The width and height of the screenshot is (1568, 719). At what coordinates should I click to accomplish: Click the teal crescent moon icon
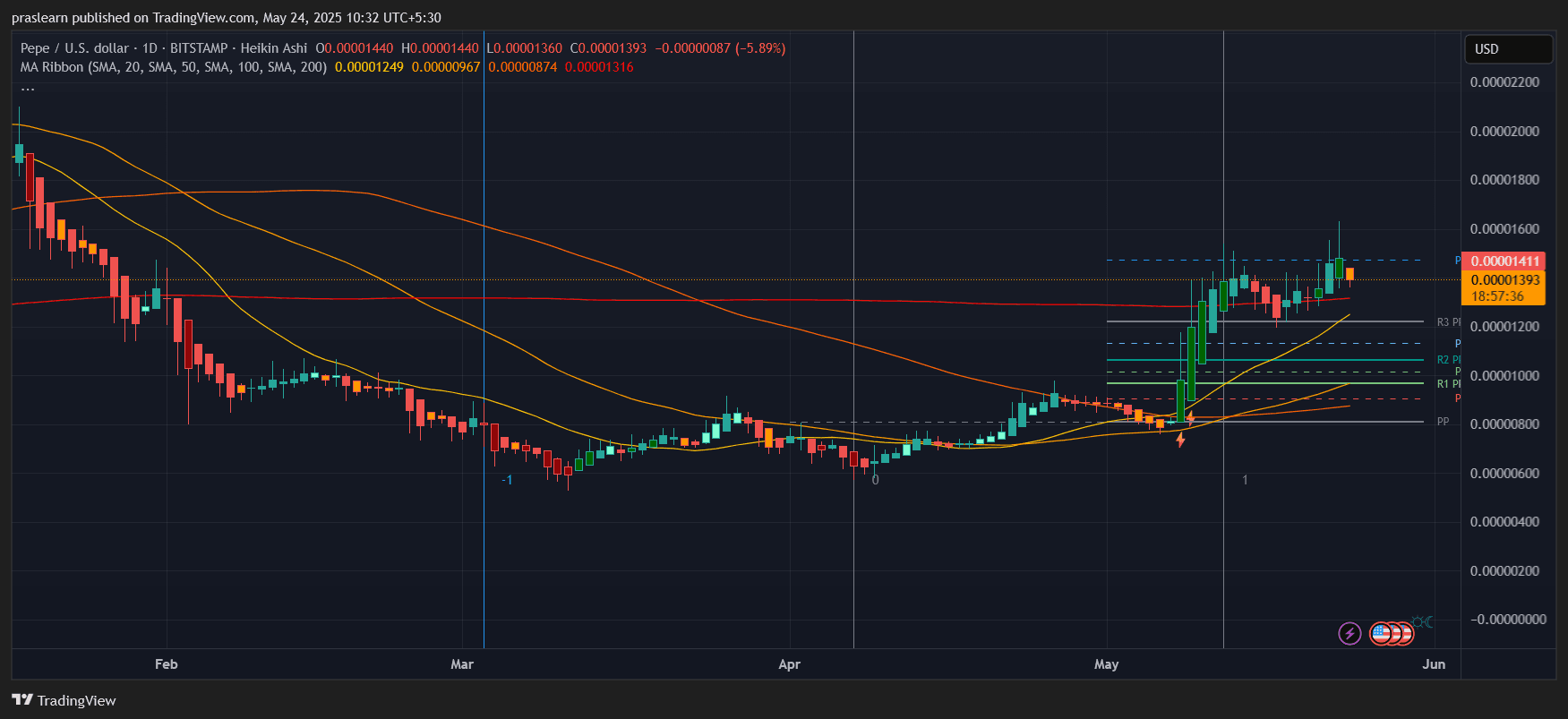click(x=1428, y=621)
